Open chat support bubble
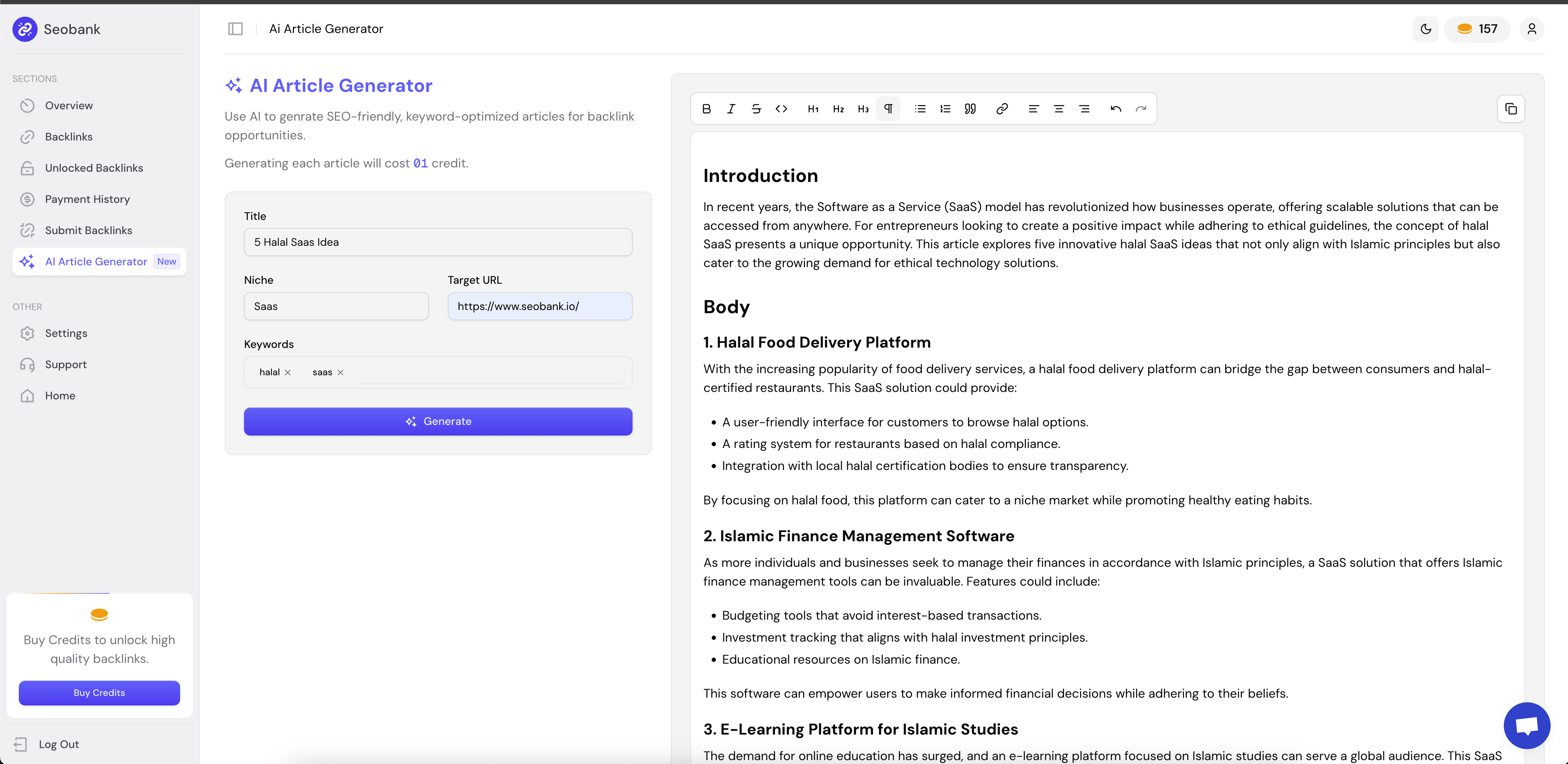The width and height of the screenshot is (1568, 764). (1527, 725)
